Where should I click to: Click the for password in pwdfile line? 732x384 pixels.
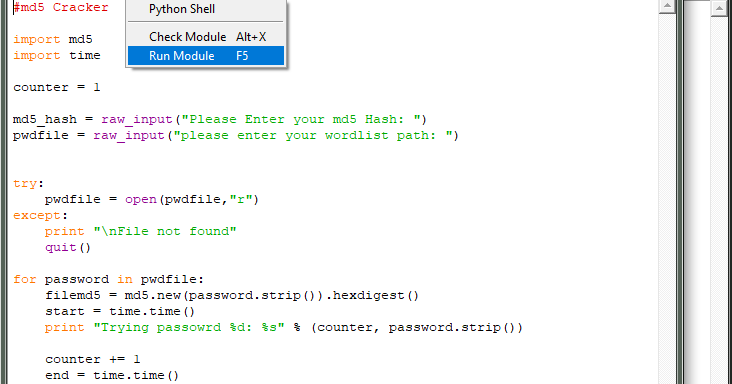pyautogui.click(x=108, y=279)
